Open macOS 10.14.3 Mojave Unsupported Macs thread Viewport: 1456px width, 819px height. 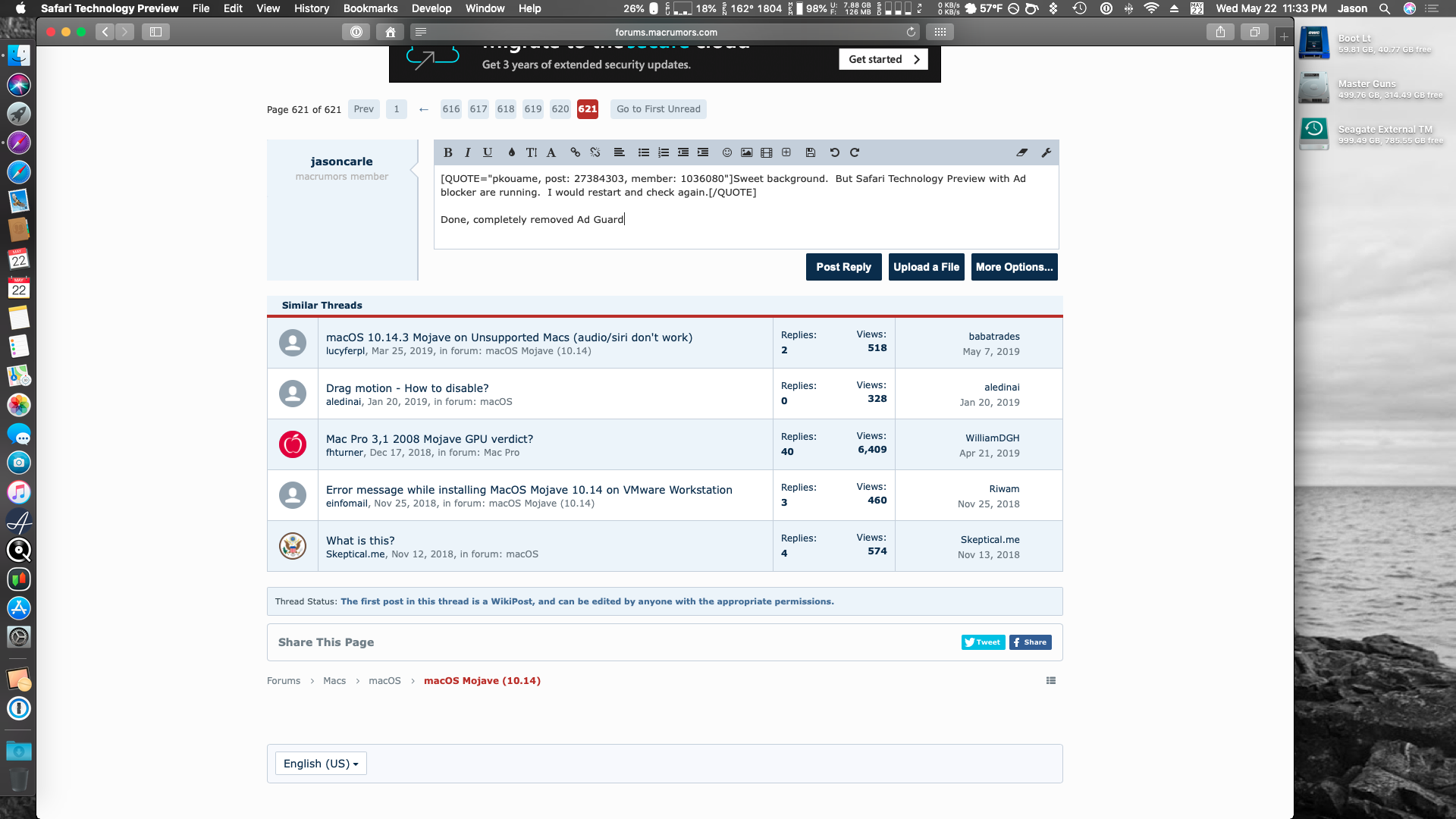click(x=509, y=337)
